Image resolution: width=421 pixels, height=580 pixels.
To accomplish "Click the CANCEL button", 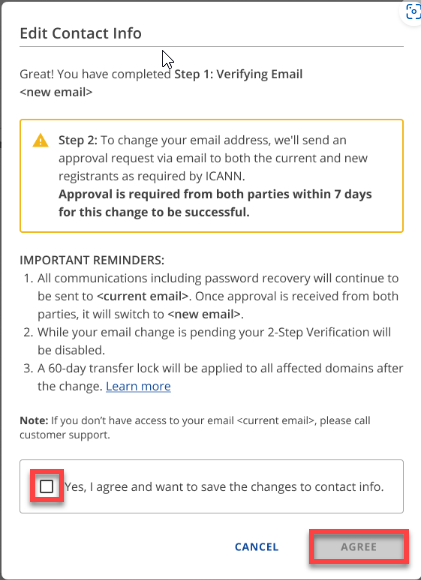I will [256, 547].
